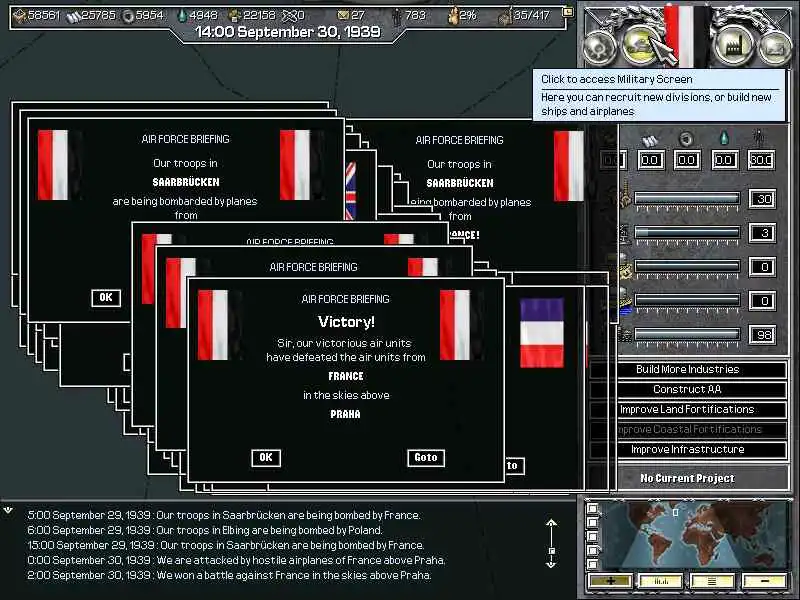Open the Diplomacy round button beside Military
The width and height of the screenshot is (800, 600).
[600, 48]
